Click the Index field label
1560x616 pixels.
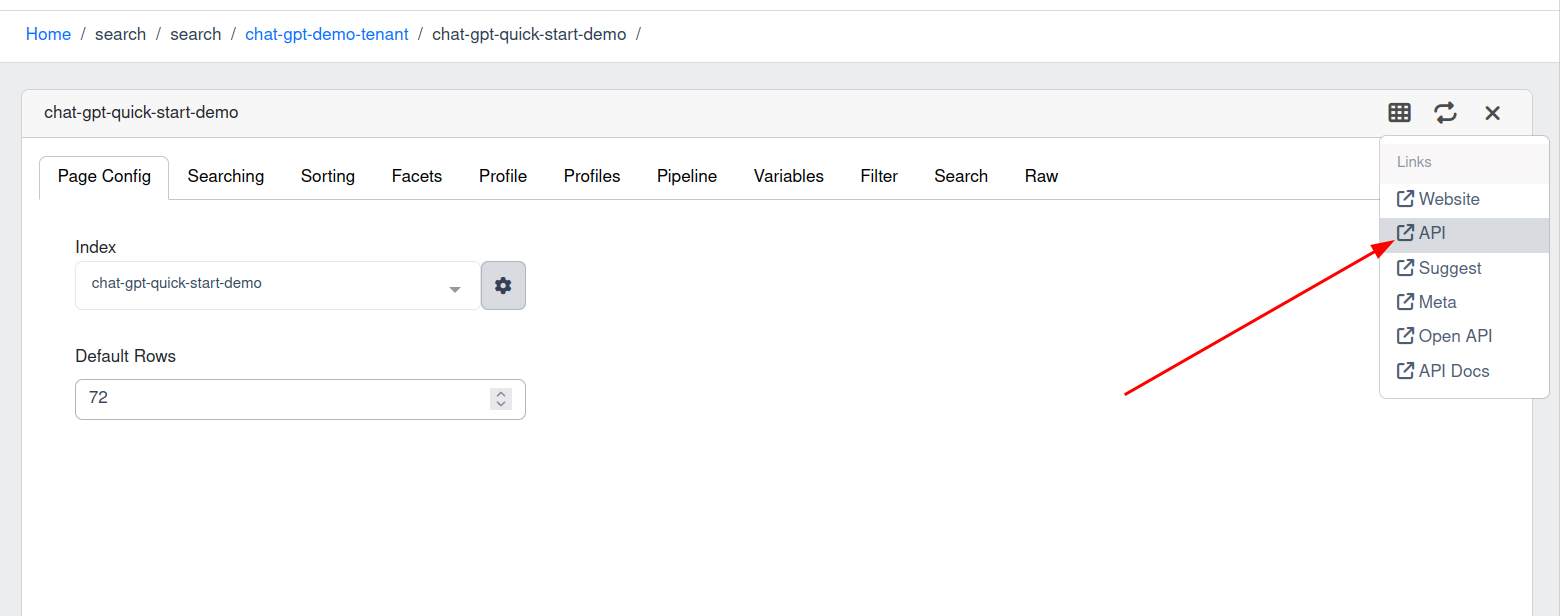pos(96,247)
